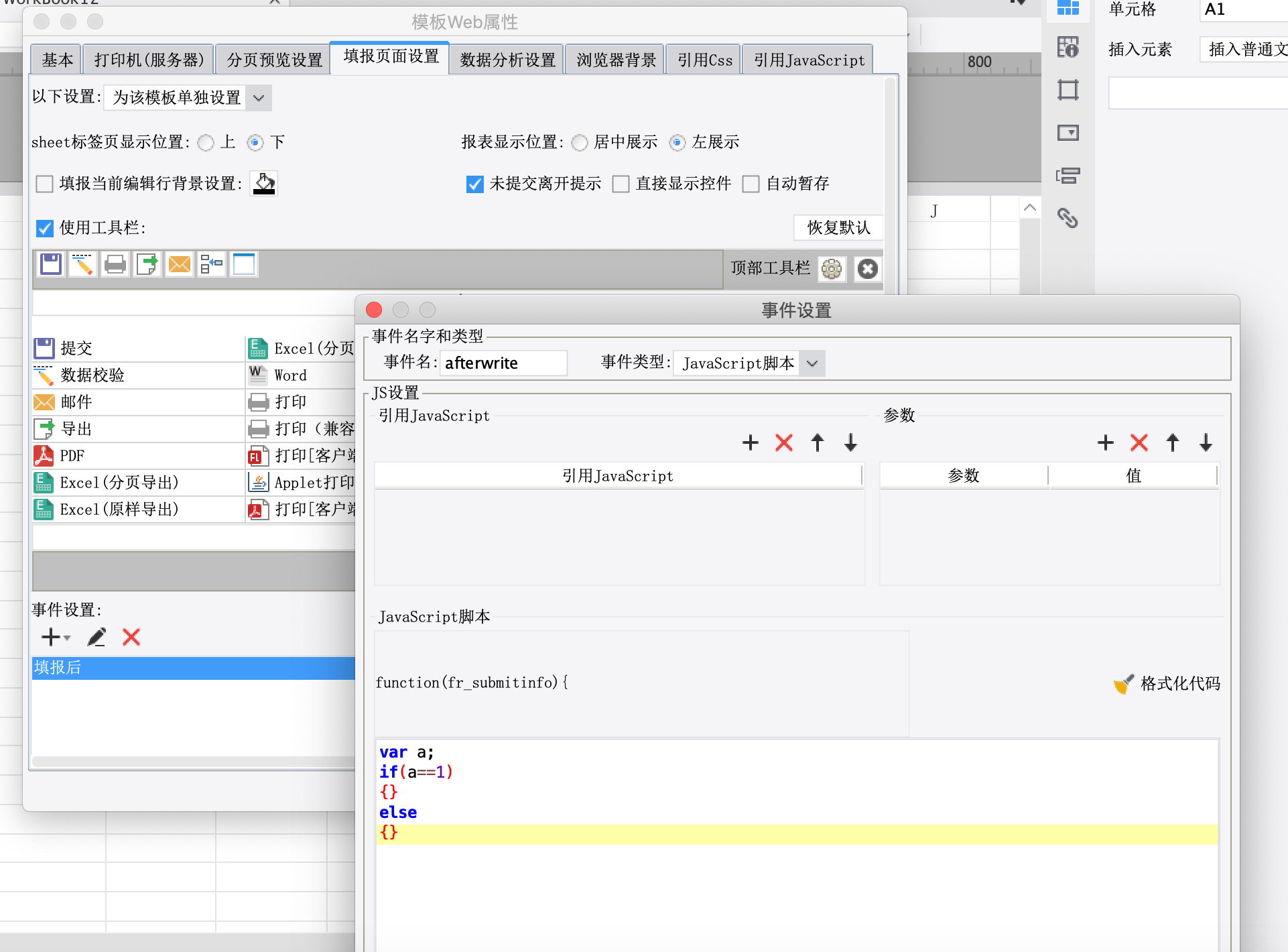This screenshot has width=1288, height=952.
Task: Switch to 打印机(服务器) tab
Action: point(148,60)
